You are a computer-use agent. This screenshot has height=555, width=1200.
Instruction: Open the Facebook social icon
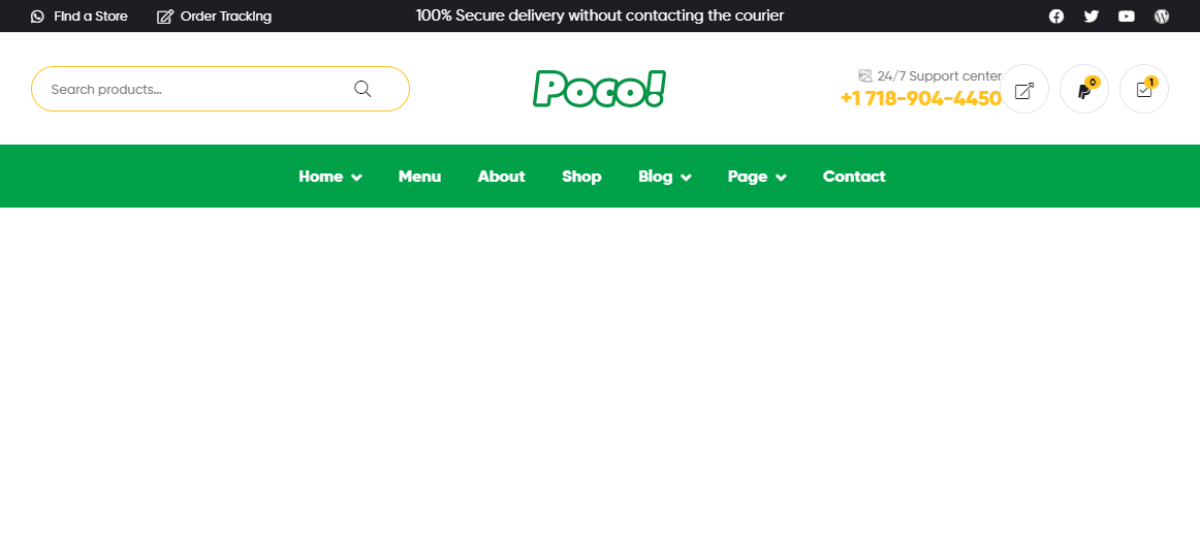tap(1056, 16)
